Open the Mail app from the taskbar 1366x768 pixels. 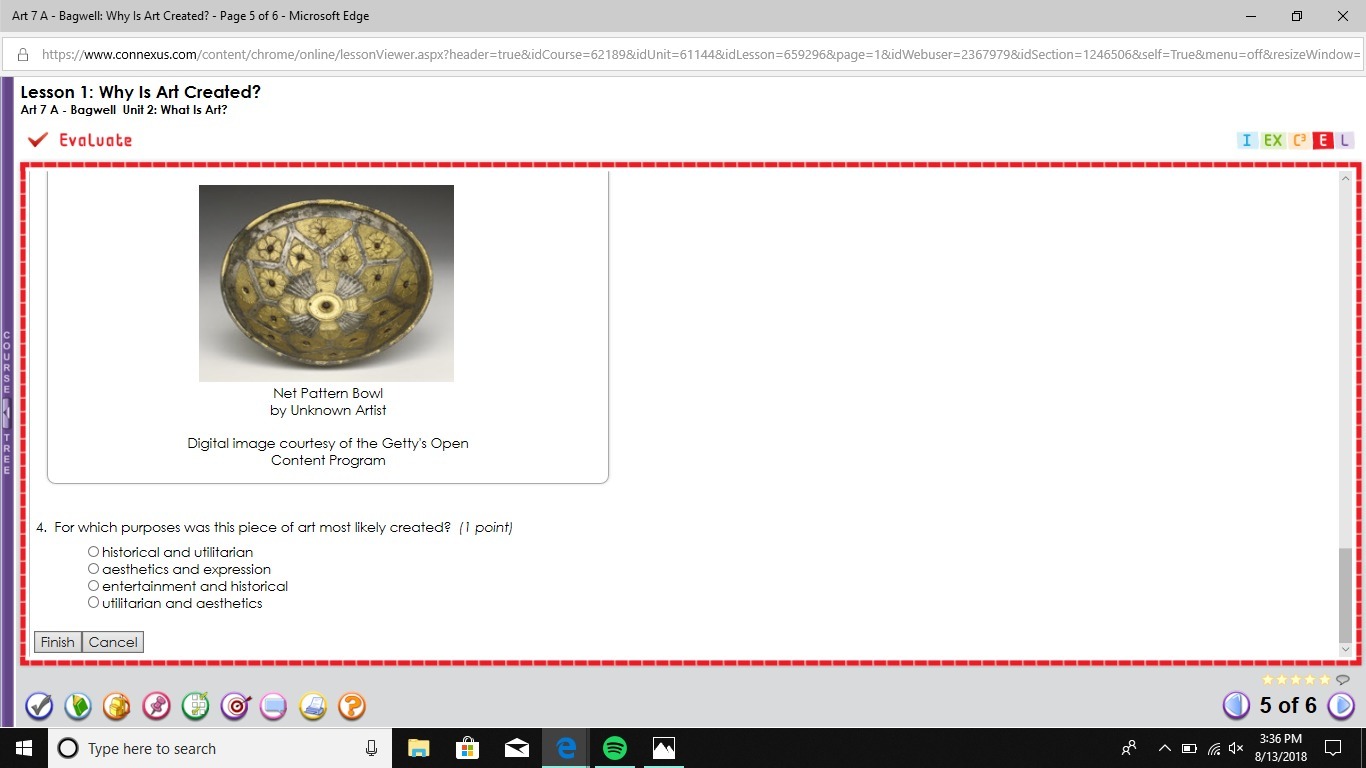[x=517, y=748]
